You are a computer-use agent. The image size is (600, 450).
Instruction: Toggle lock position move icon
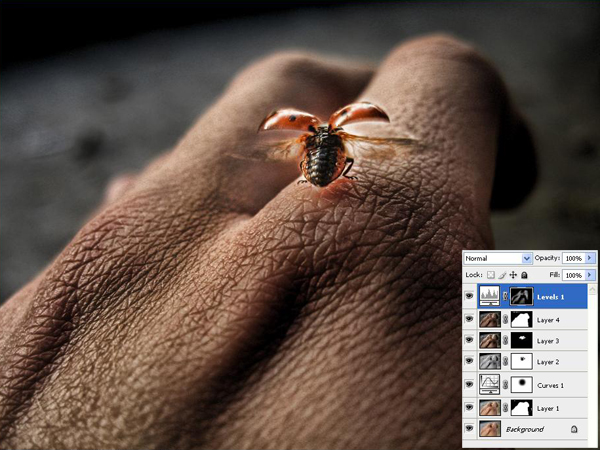pos(513,275)
